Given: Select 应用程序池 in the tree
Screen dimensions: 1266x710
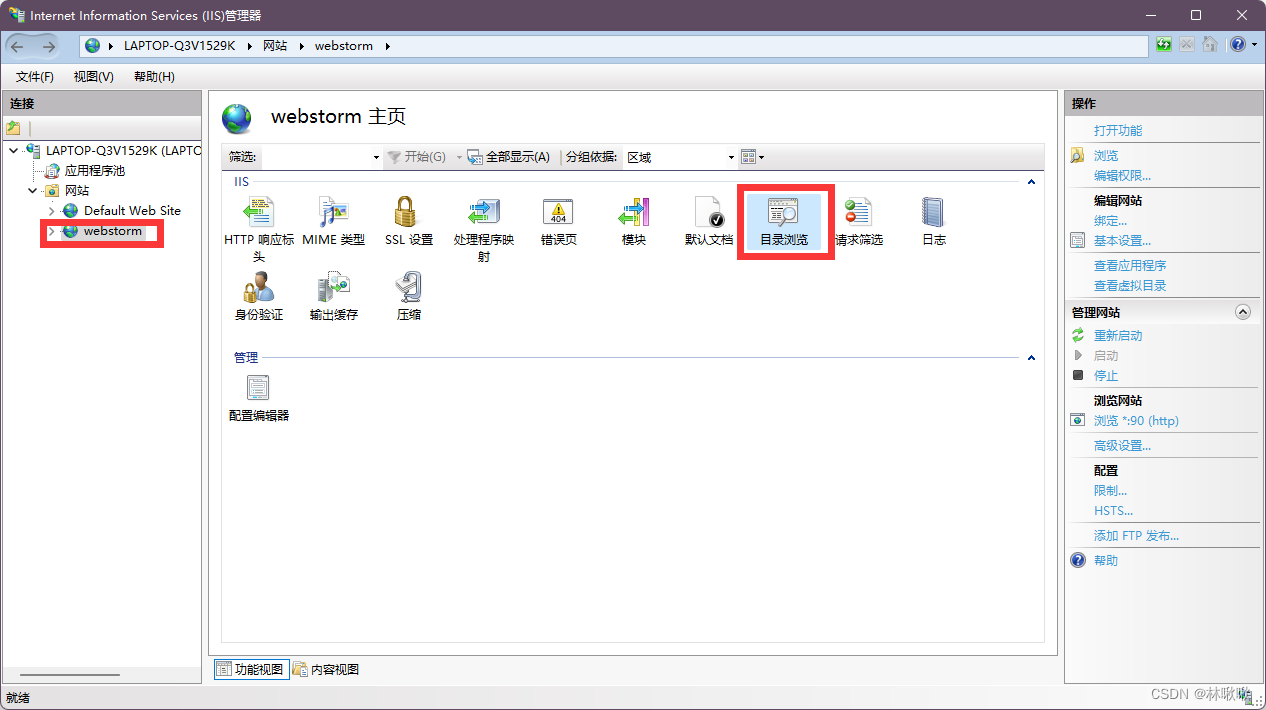Looking at the screenshot, I should [95, 170].
